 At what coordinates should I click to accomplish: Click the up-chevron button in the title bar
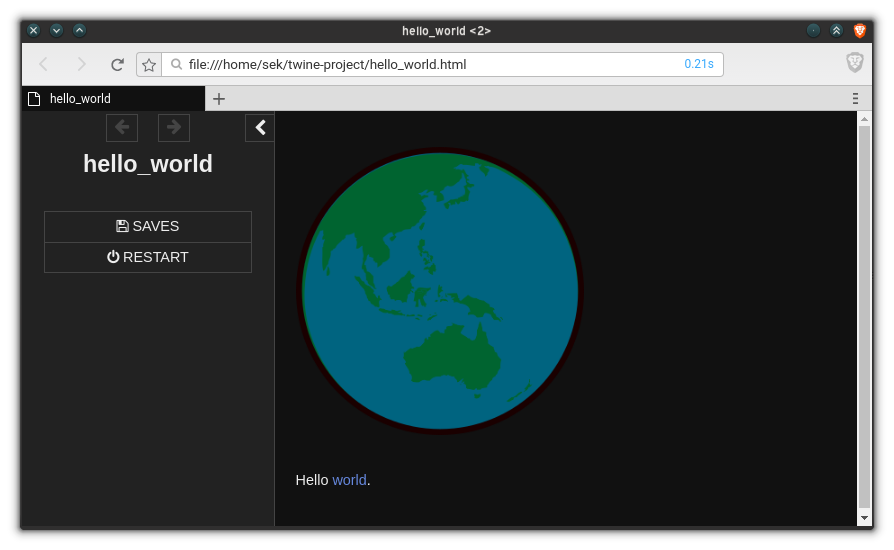pyautogui.click(x=79, y=30)
